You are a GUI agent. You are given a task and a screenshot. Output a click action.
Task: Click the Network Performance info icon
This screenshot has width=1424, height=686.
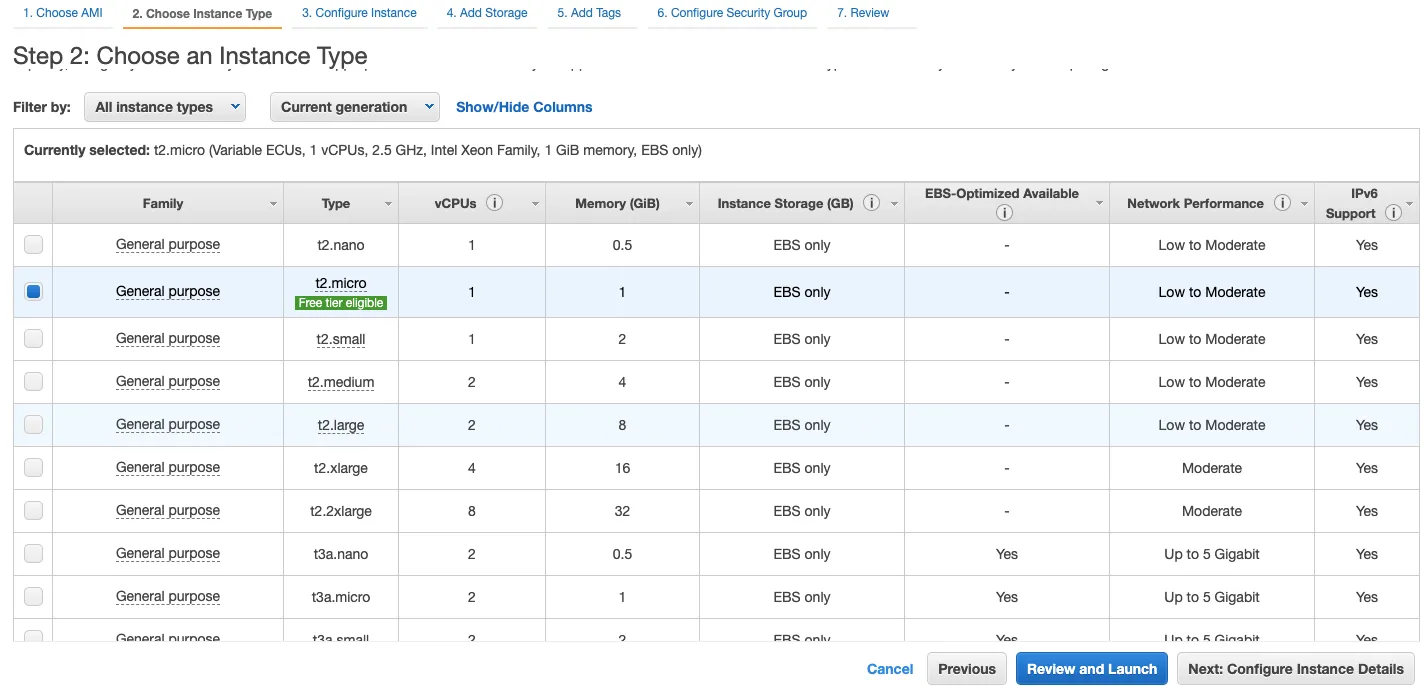1282,203
